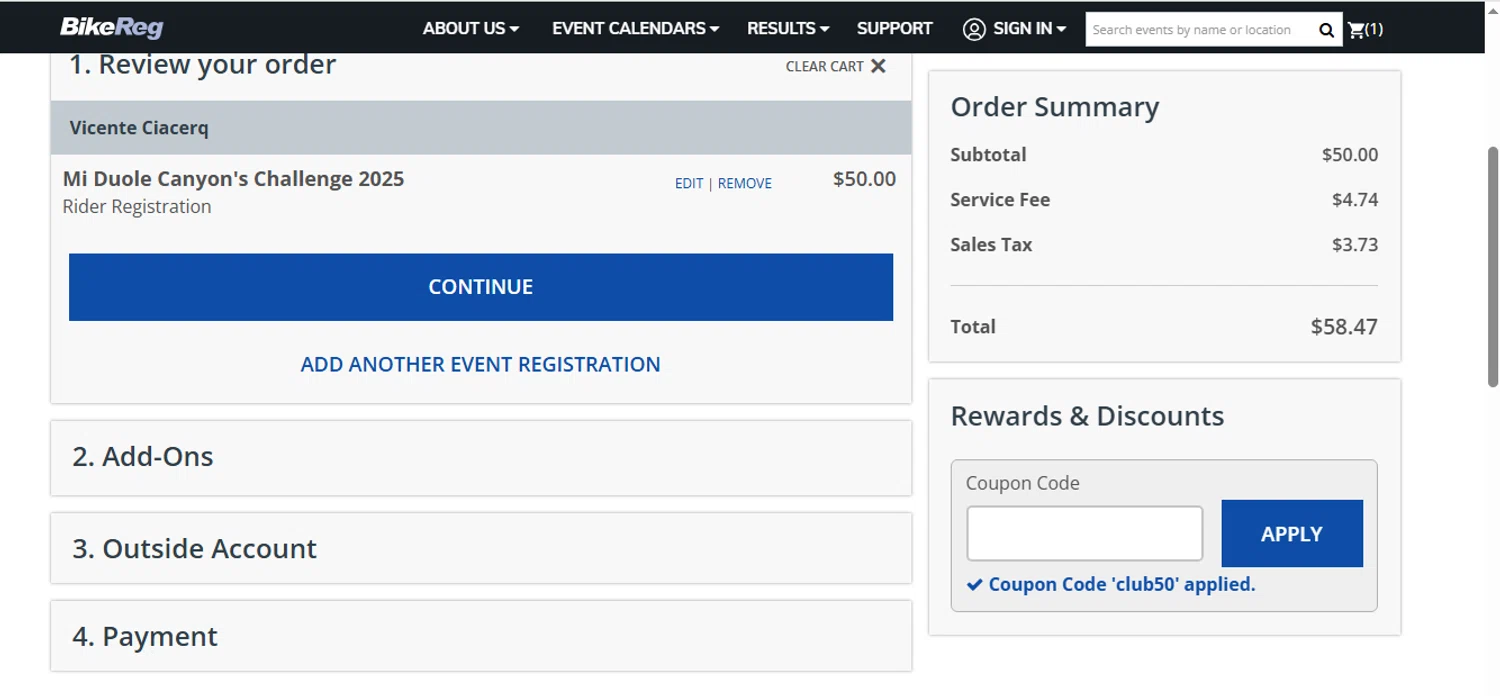
Task: Expand the Event Calendars dropdown menu
Action: coord(635,28)
